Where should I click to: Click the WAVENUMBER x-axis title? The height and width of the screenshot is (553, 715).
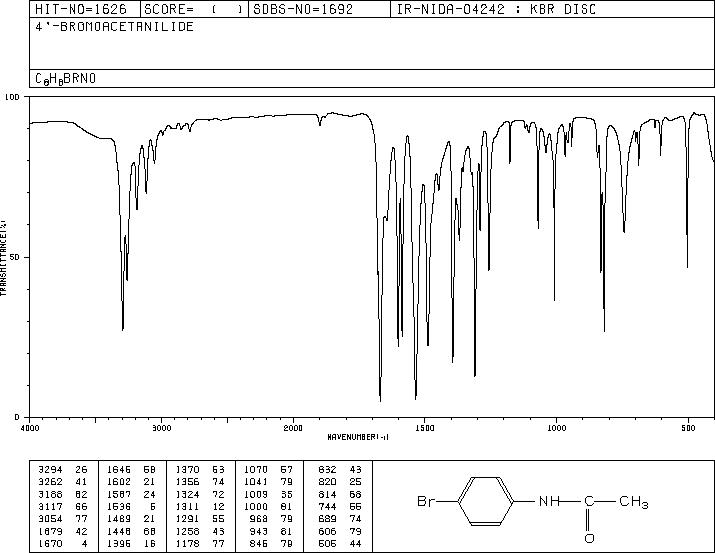358,437
